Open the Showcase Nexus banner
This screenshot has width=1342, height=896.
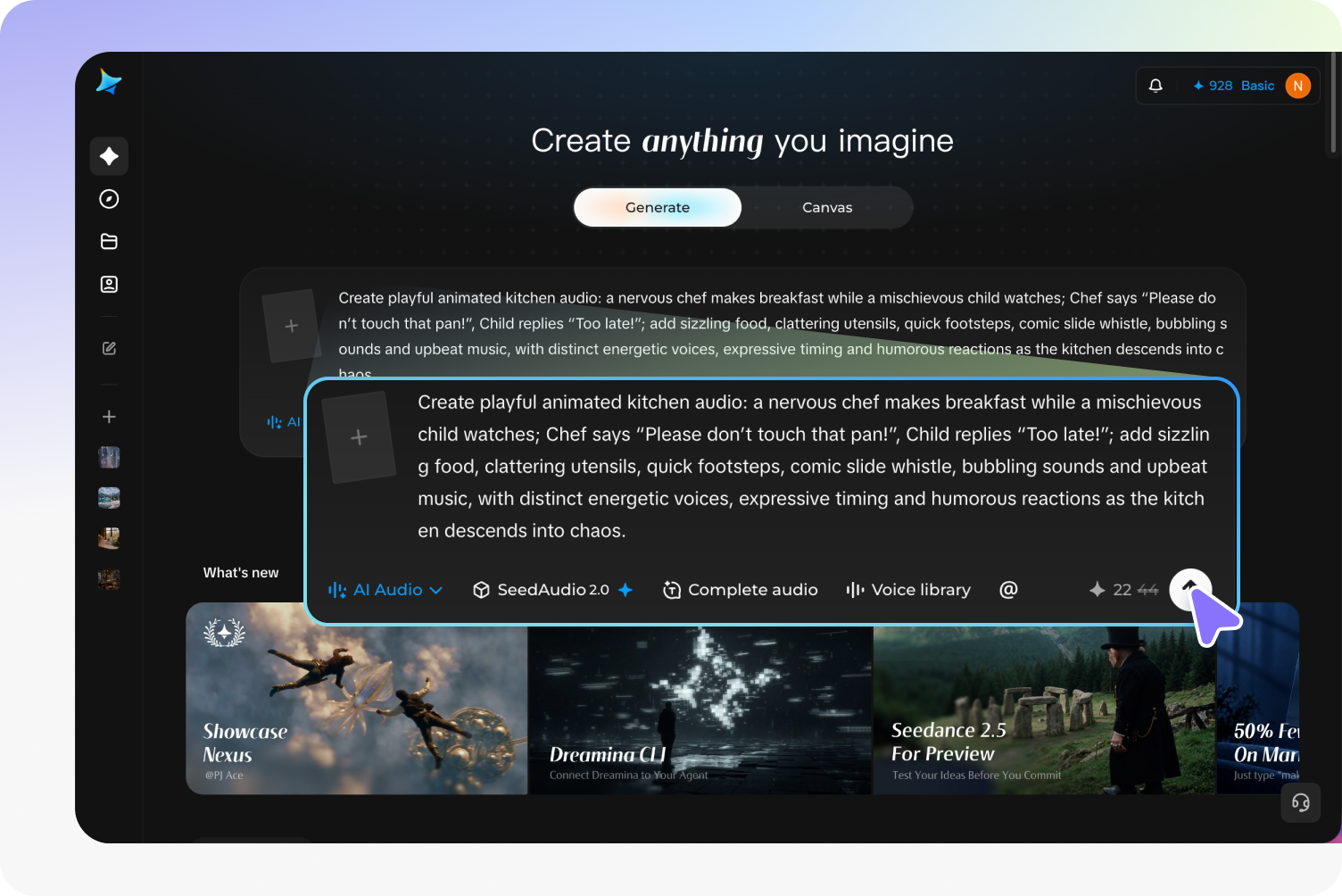(x=357, y=698)
